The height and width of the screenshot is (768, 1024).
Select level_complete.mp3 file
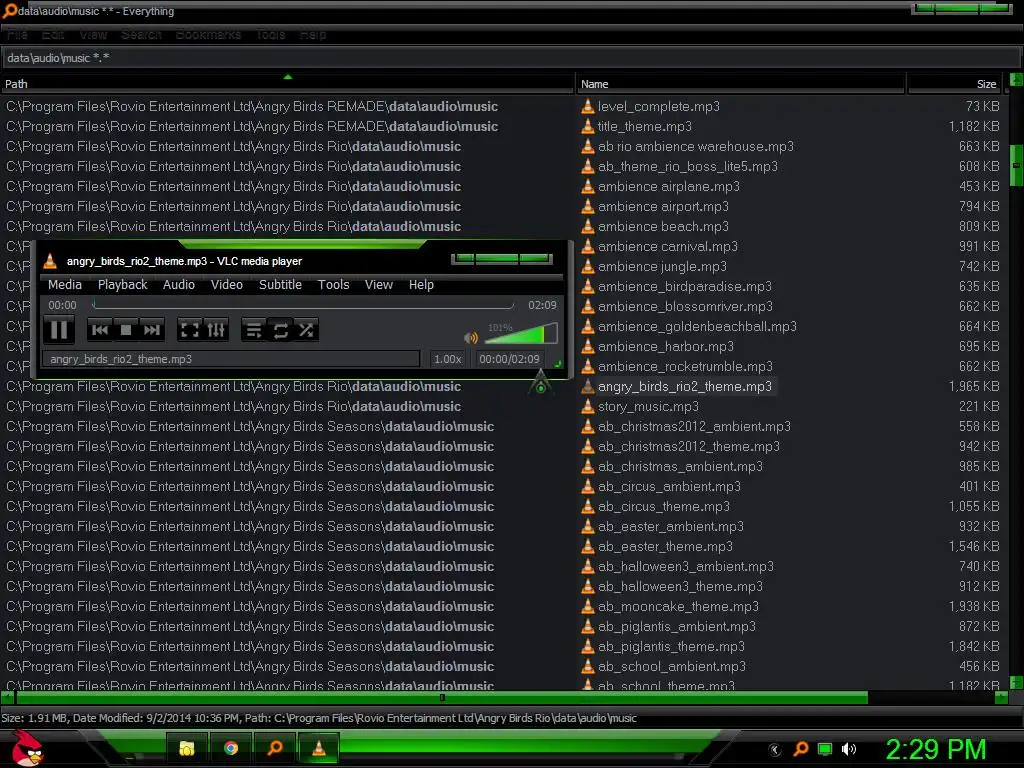tap(659, 106)
